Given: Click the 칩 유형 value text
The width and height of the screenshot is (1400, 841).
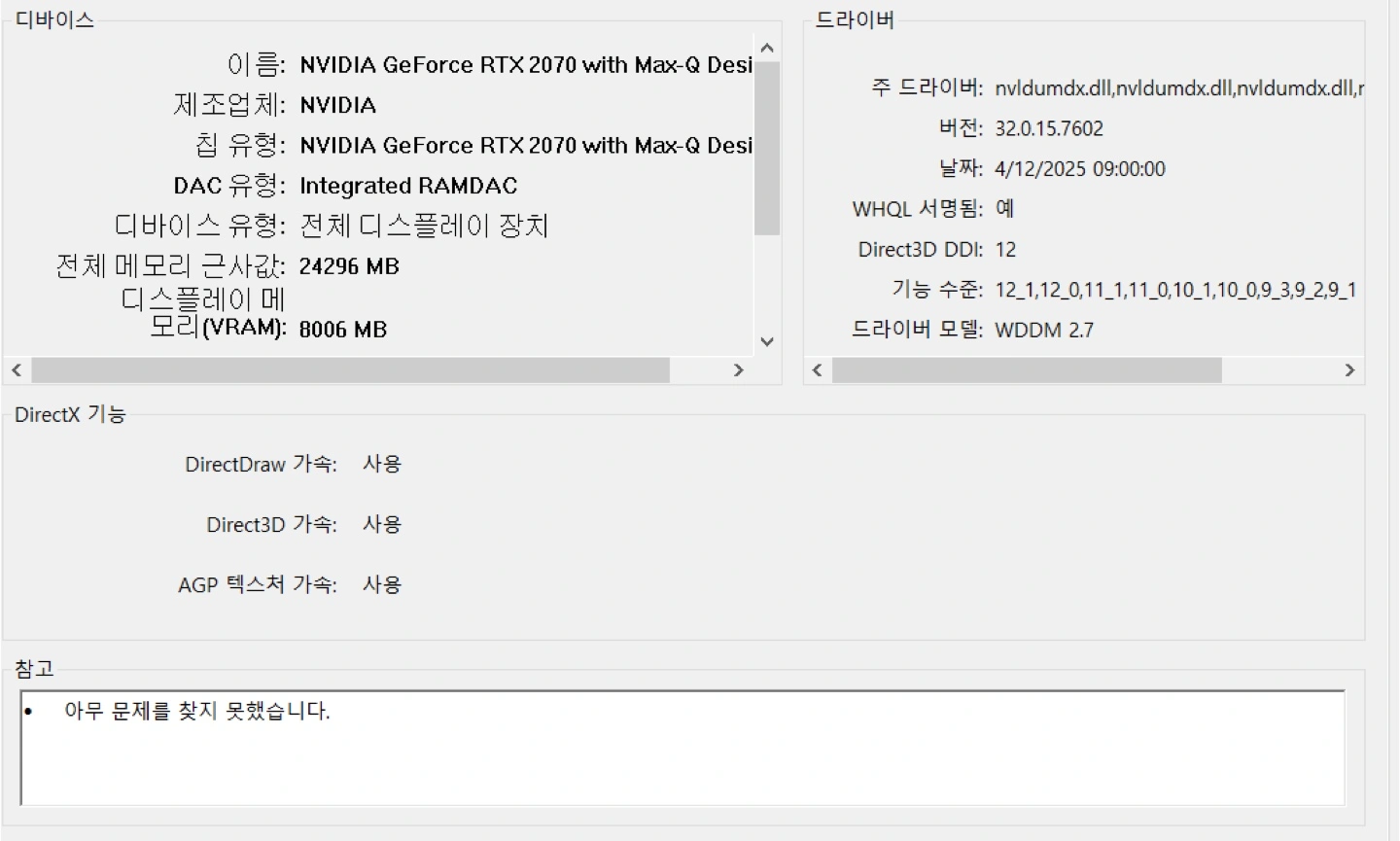Looking at the screenshot, I should pyautogui.click(x=526, y=146).
